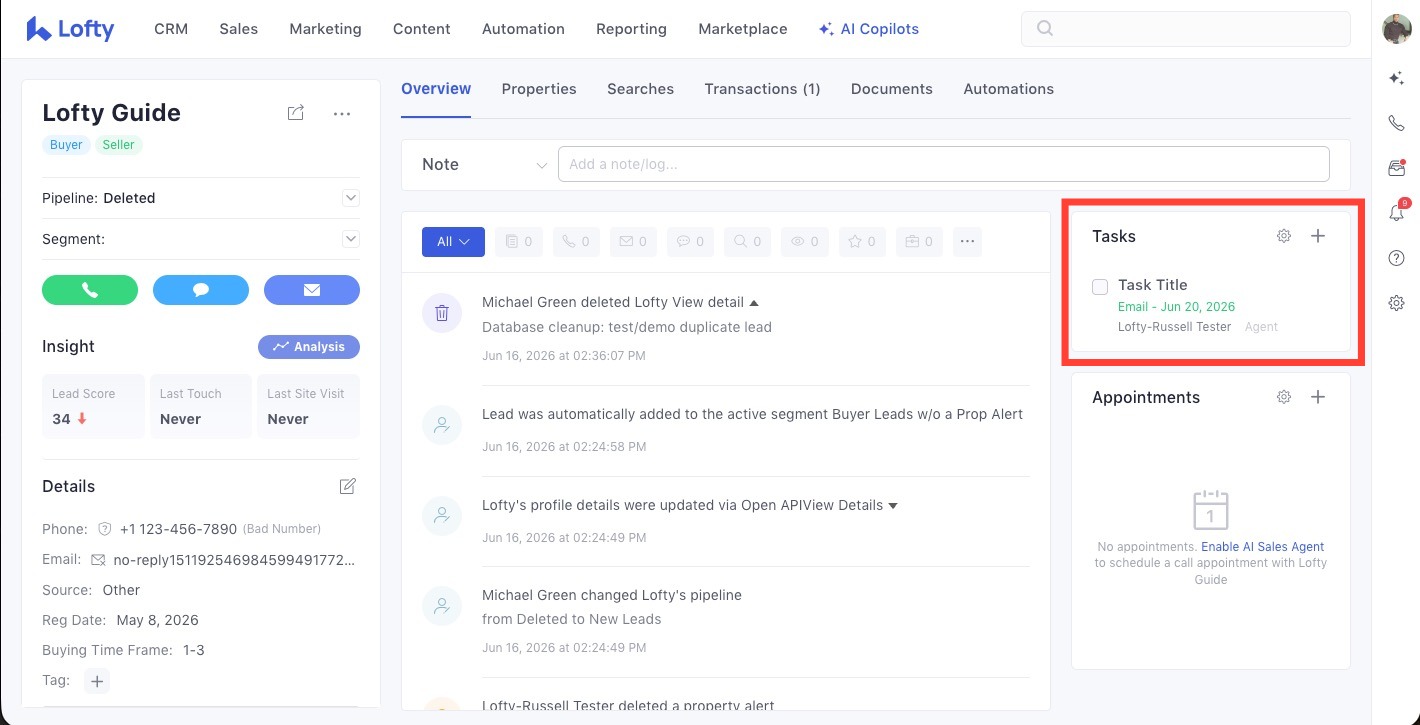Open the Marketplace menu
1420x725 pixels.
coord(742,29)
